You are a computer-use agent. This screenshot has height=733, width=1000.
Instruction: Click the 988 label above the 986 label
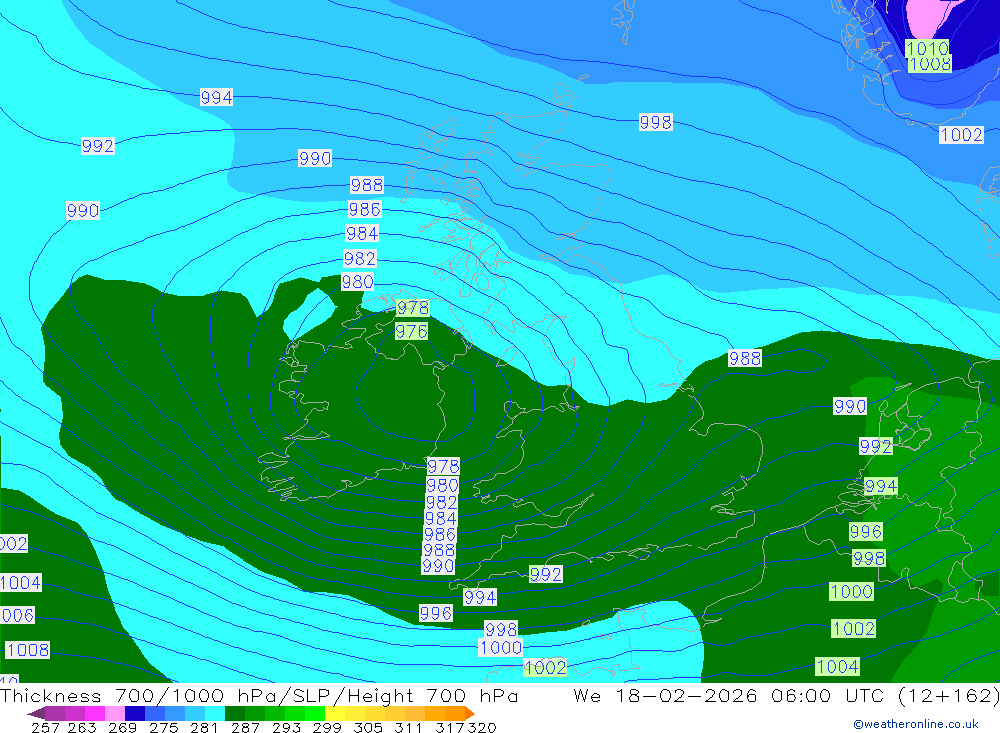click(367, 185)
